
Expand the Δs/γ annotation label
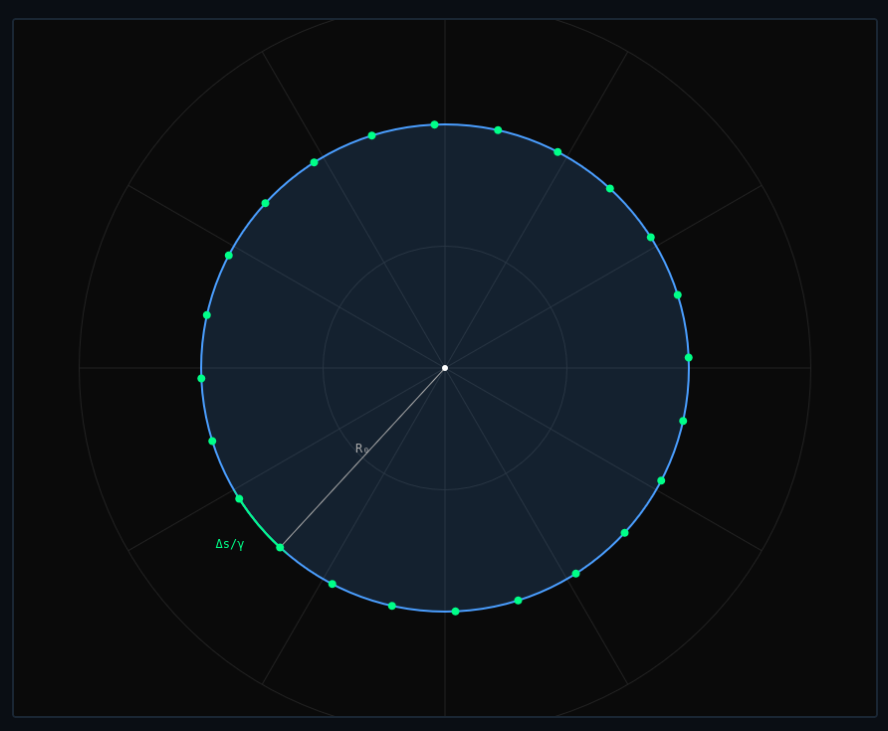pos(228,543)
